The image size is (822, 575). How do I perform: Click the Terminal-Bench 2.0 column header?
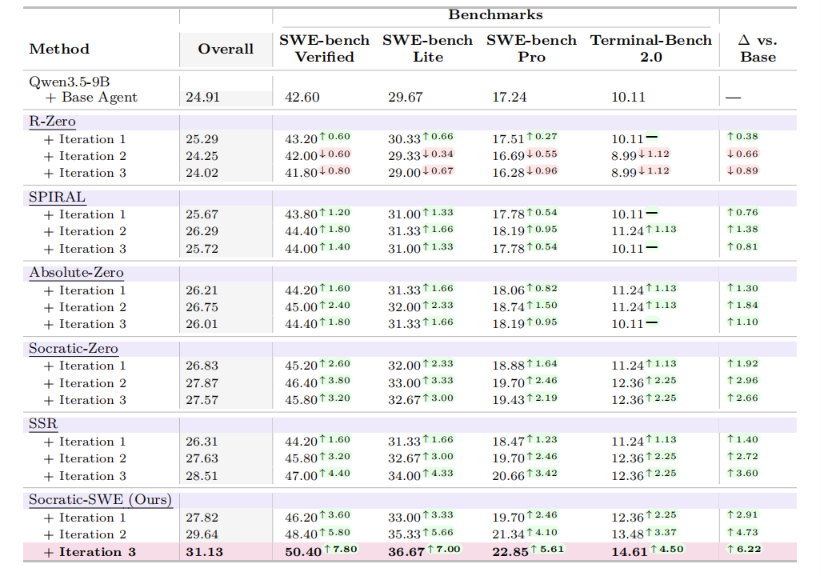click(x=651, y=48)
